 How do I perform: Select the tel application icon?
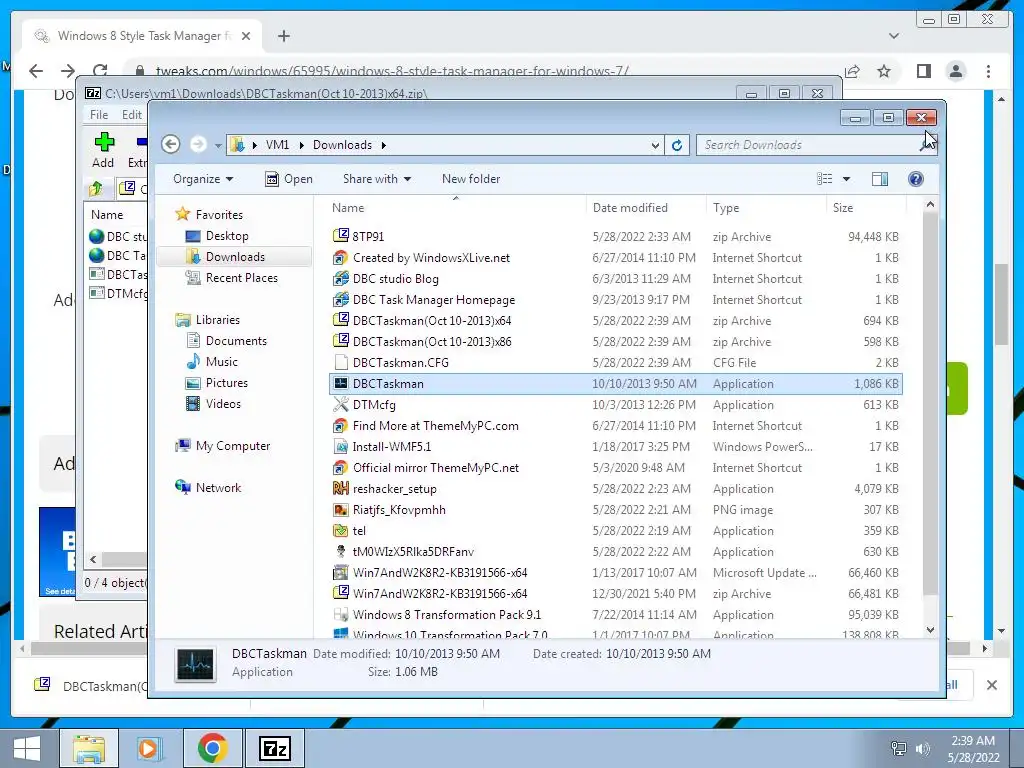340,530
